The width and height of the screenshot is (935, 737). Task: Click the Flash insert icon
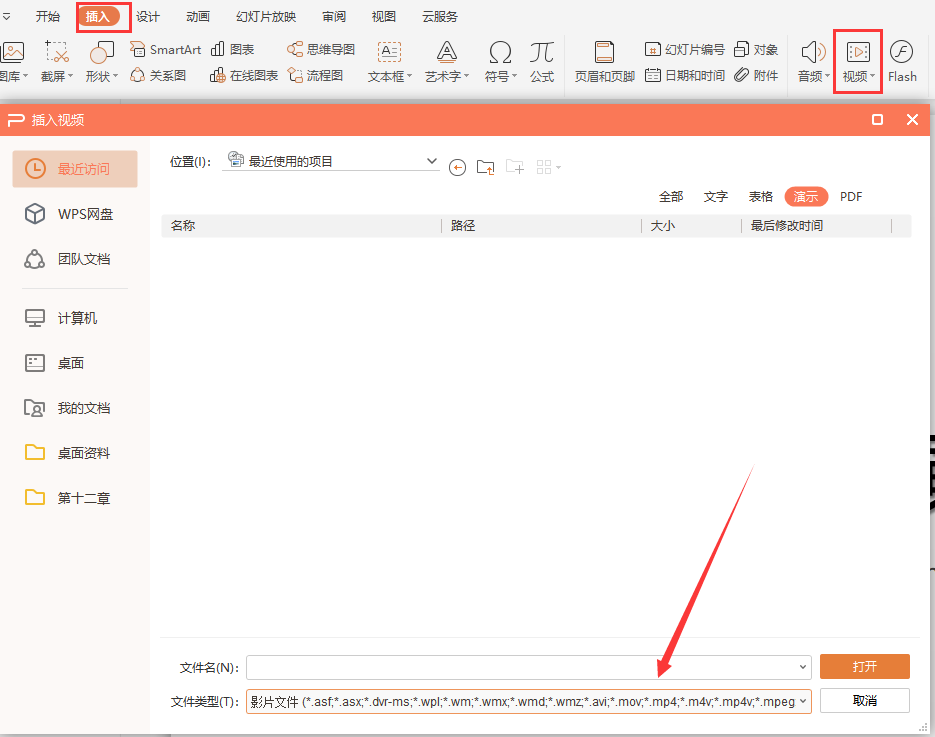click(x=901, y=54)
